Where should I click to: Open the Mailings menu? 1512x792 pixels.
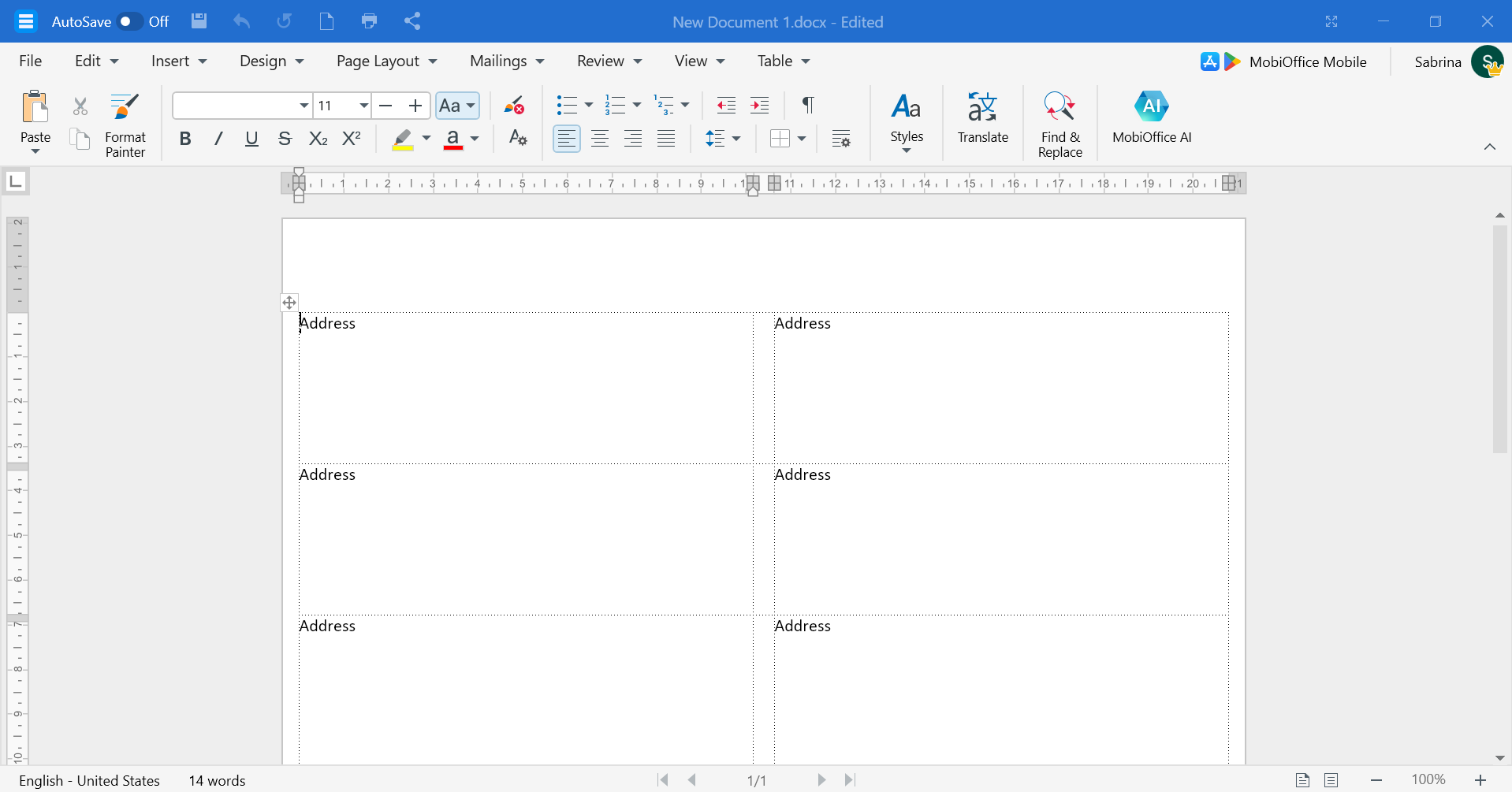[x=507, y=61]
